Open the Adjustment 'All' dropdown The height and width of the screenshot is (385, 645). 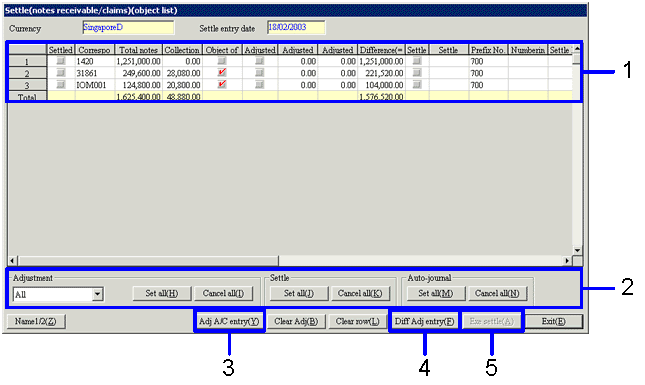(97, 295)
